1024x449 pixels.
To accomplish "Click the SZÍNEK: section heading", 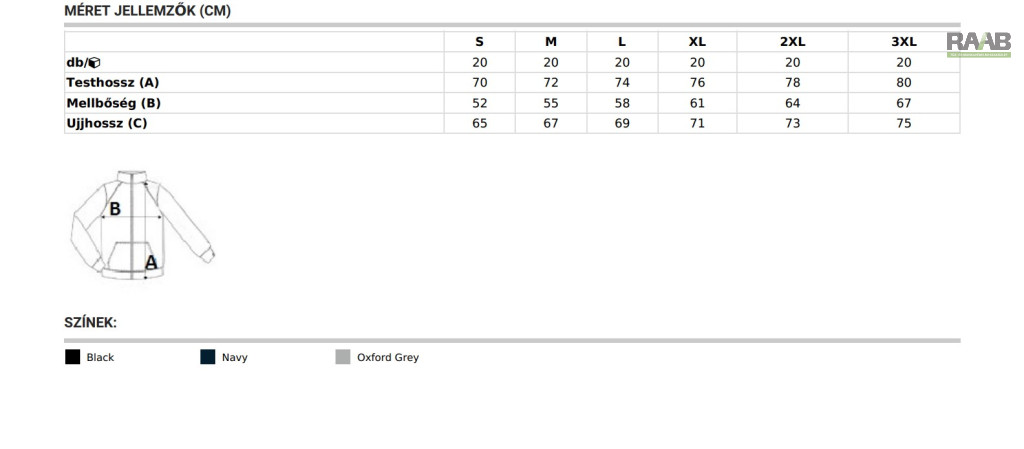I will (91, 322).
